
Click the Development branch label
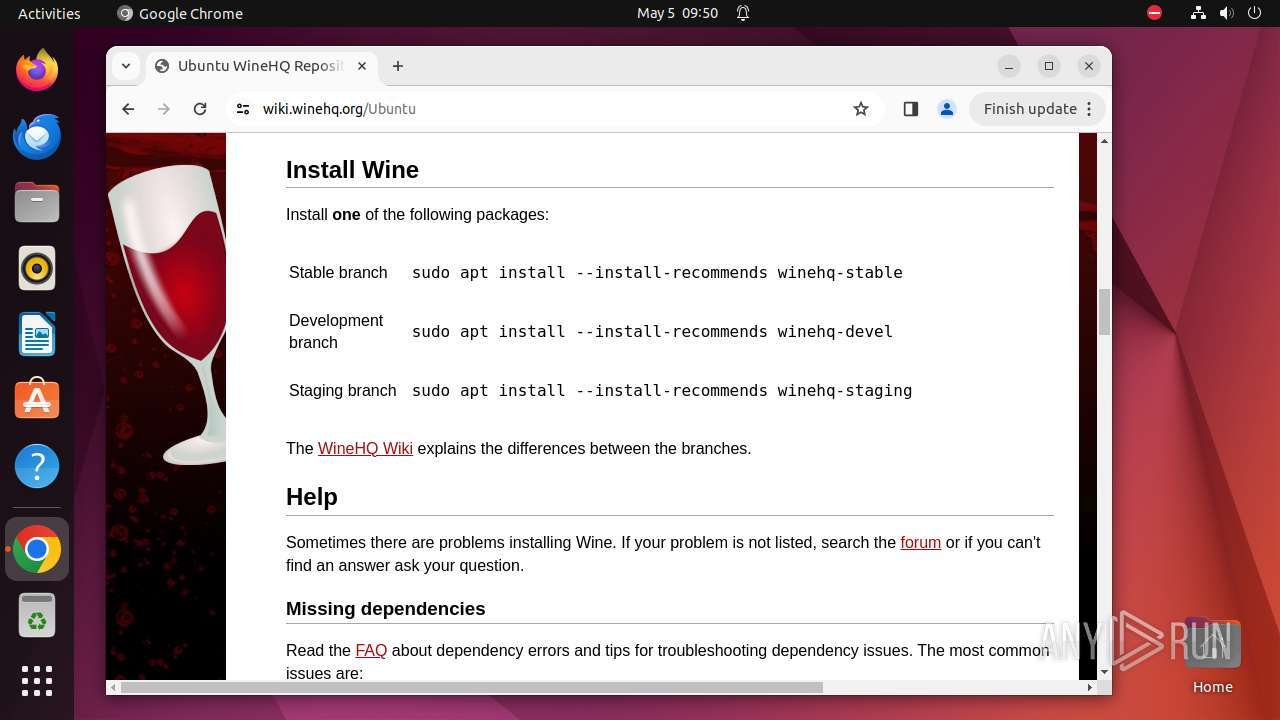tap(336, 331)
